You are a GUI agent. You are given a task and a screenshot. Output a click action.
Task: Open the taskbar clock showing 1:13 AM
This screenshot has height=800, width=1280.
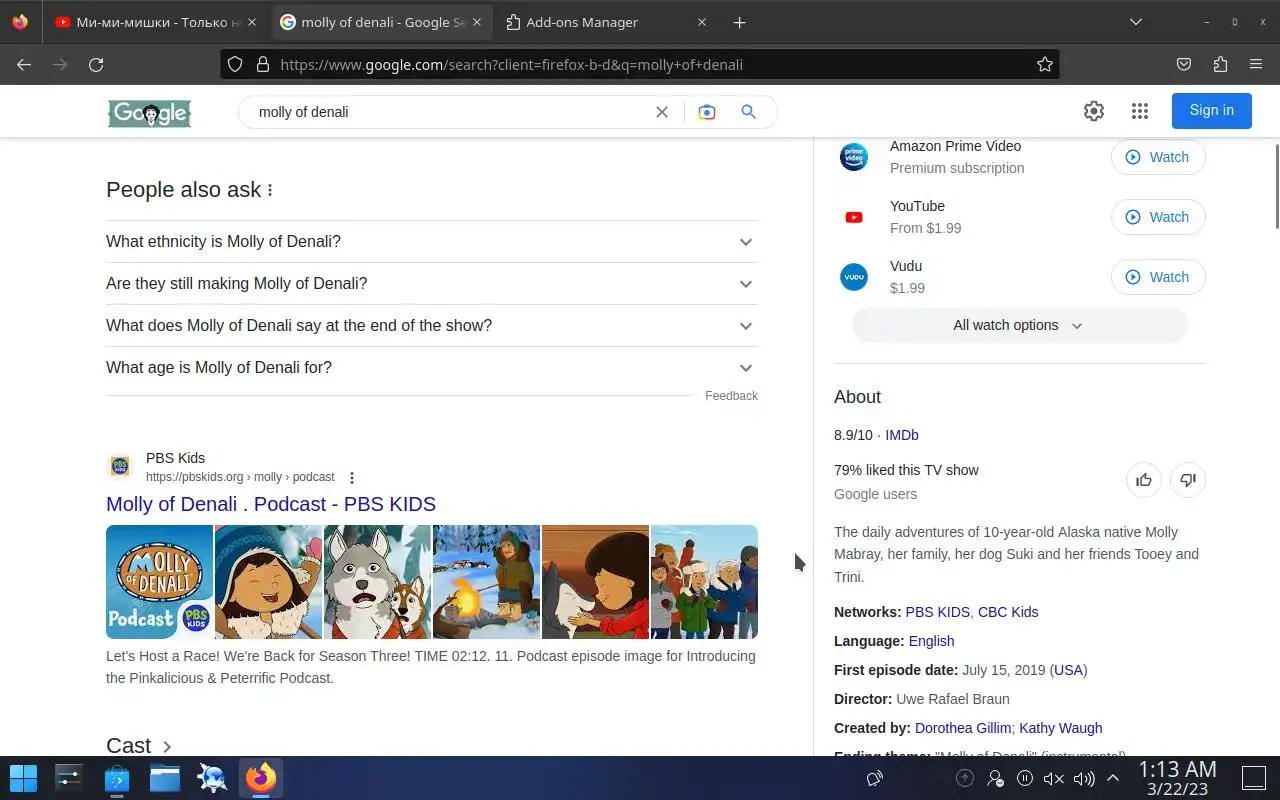[1178, 778]
